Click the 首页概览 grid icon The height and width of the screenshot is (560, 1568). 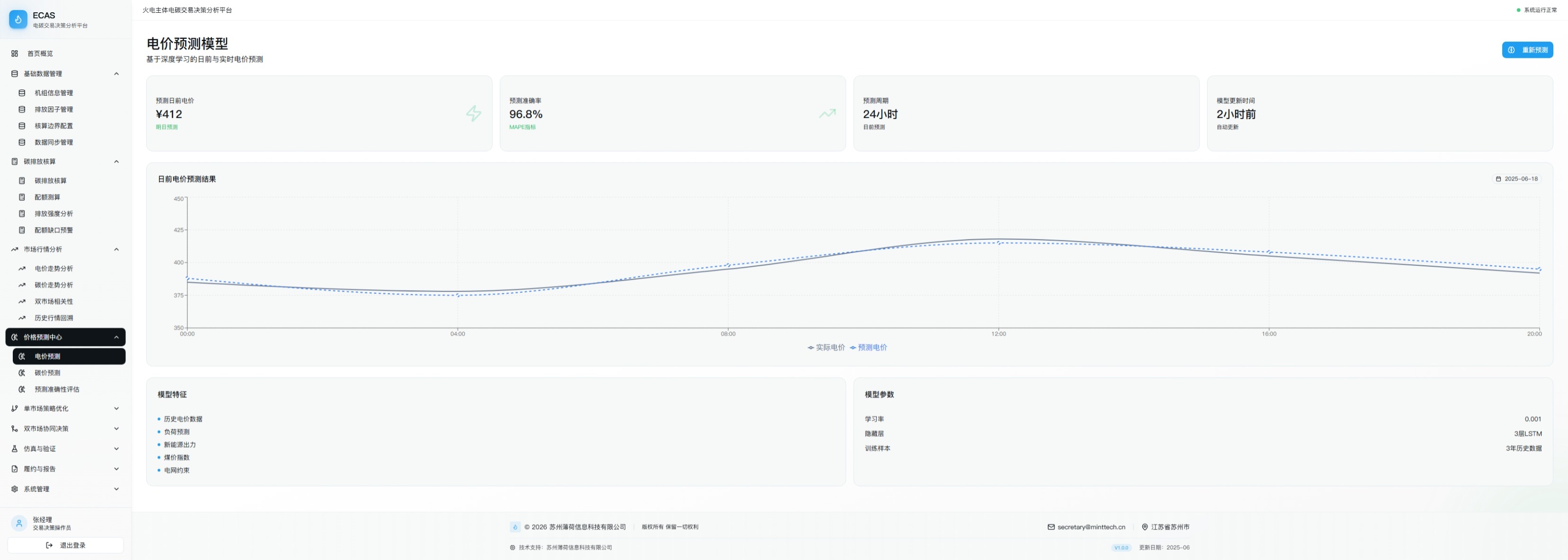click(15, 53)
